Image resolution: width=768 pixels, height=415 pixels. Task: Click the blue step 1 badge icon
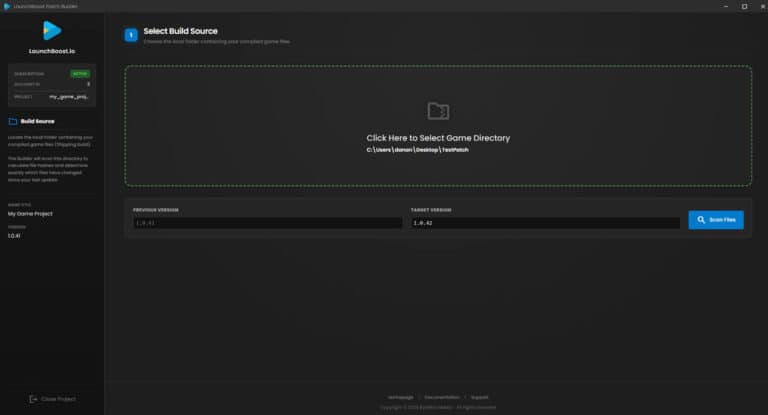click(x=131, y=35)
